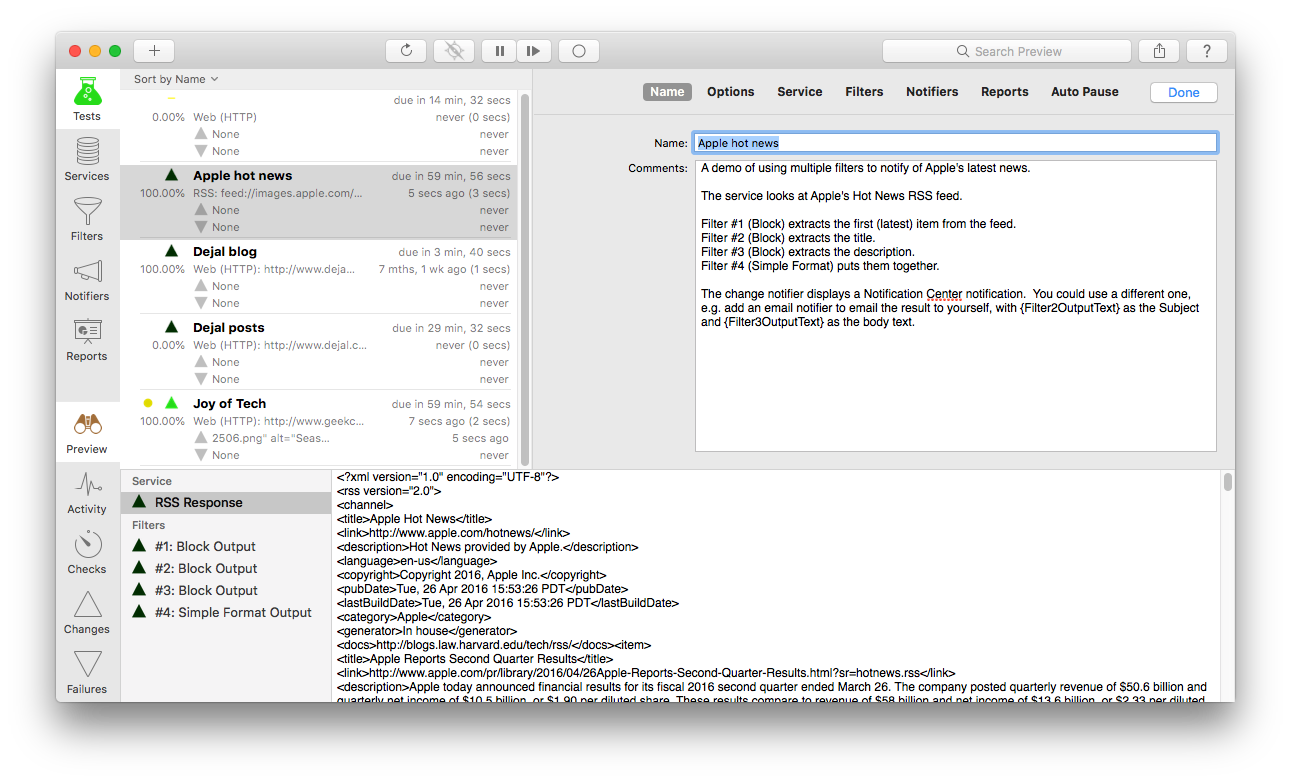Select #3: Block Output filter

(x=226, y=590)
